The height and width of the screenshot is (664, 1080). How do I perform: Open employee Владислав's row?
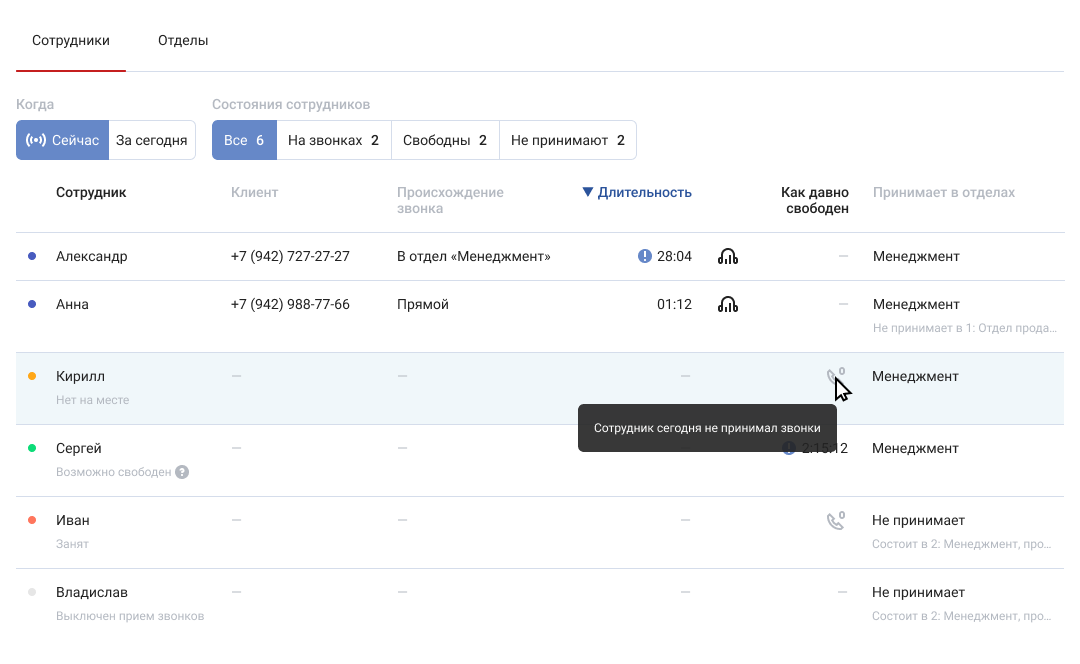click(92, 593)
